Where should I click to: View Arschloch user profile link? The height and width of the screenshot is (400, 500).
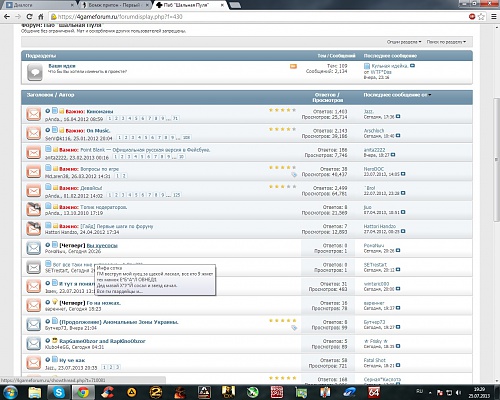pyautogui.click(x=374, y=130)
